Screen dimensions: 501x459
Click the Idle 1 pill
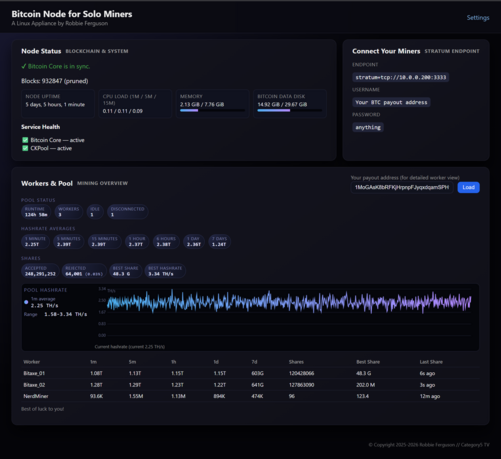point(95,212)
